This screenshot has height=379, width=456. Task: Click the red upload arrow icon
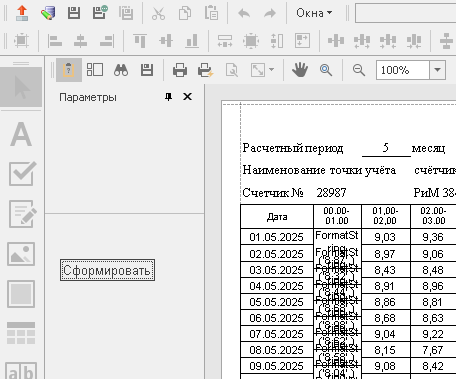pyautogui.click(x=22, y=13)
